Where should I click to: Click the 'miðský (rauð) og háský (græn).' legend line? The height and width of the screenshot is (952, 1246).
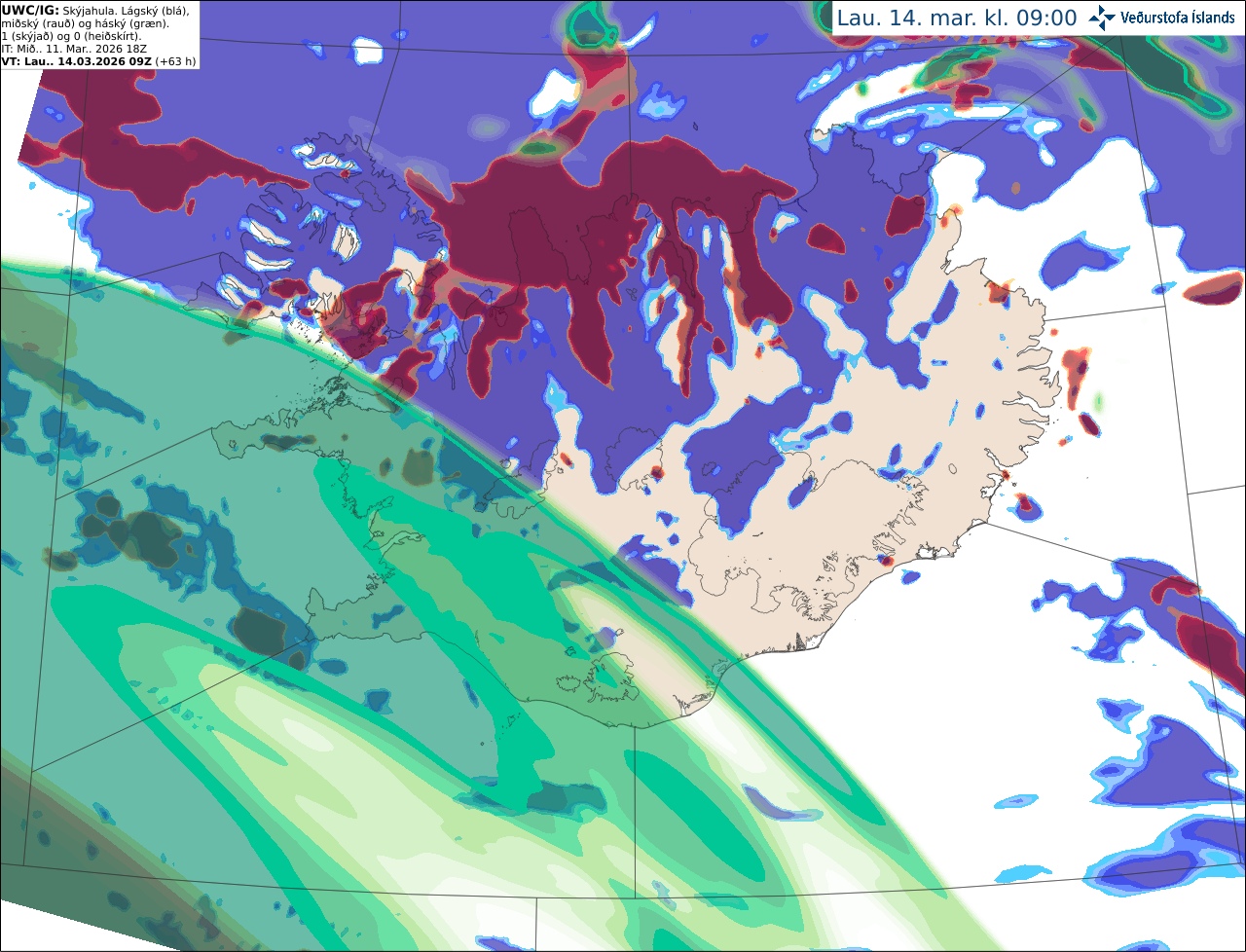(85, 22)
